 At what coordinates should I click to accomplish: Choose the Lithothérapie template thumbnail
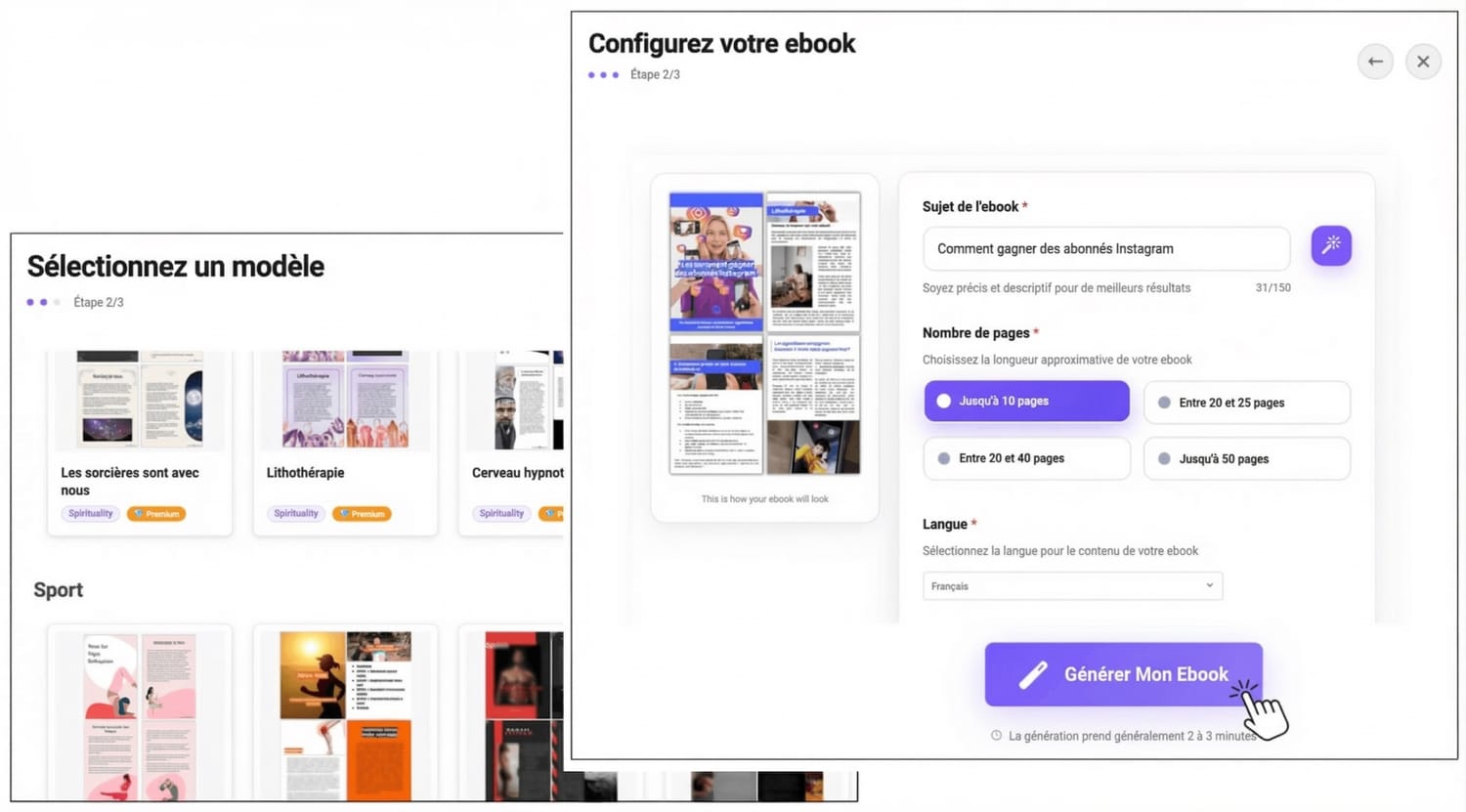345,401
